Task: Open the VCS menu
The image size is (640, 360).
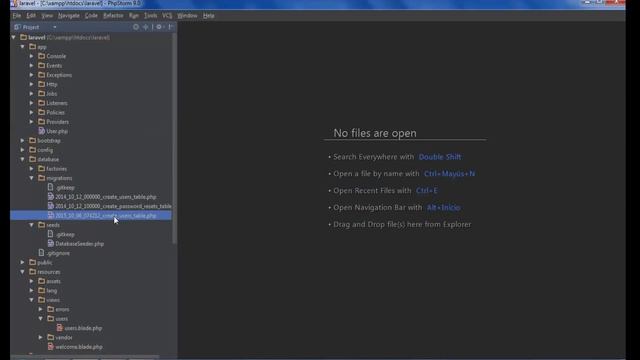Action: (167, 16)
